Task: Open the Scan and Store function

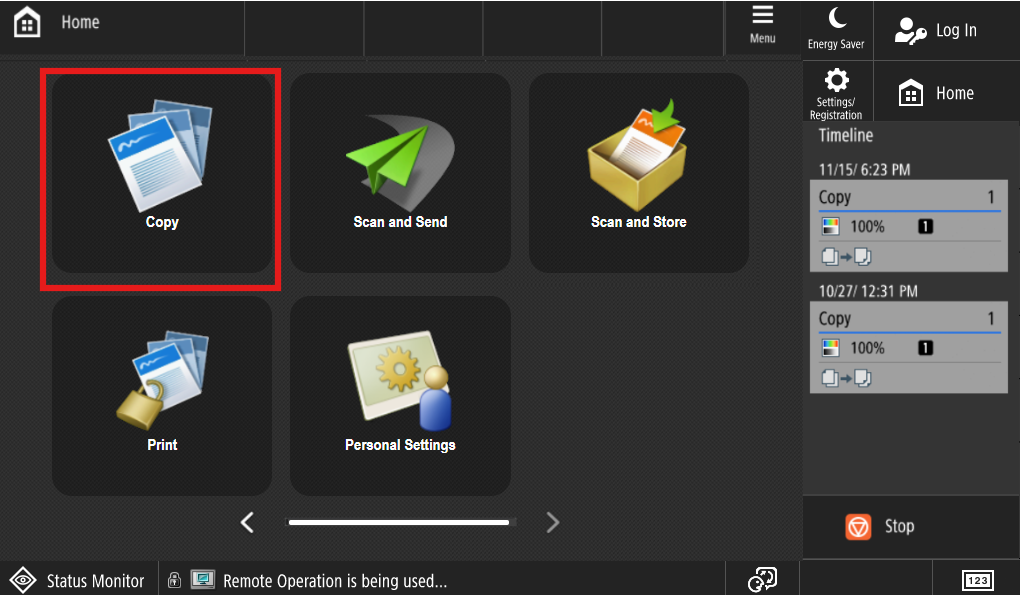Action: tap(639, 173)
